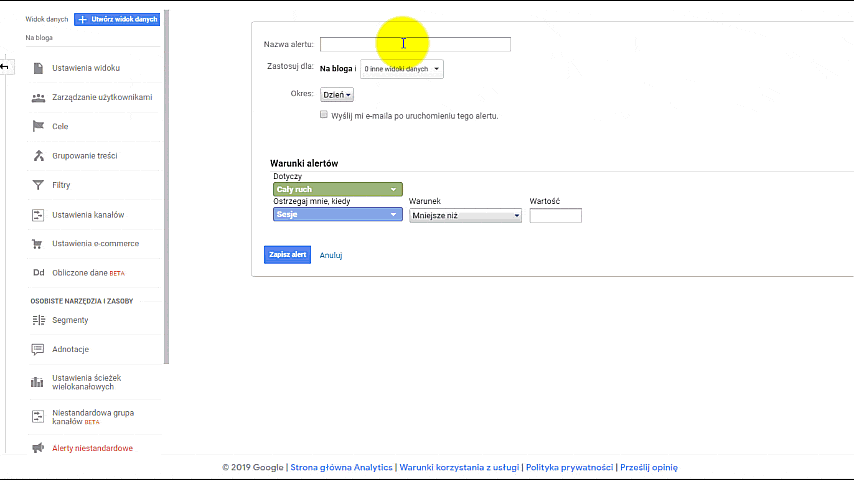Click 'Niestandardowa grupa kanałów' sidebar text

pyautogui.click(x=93, y=417)
